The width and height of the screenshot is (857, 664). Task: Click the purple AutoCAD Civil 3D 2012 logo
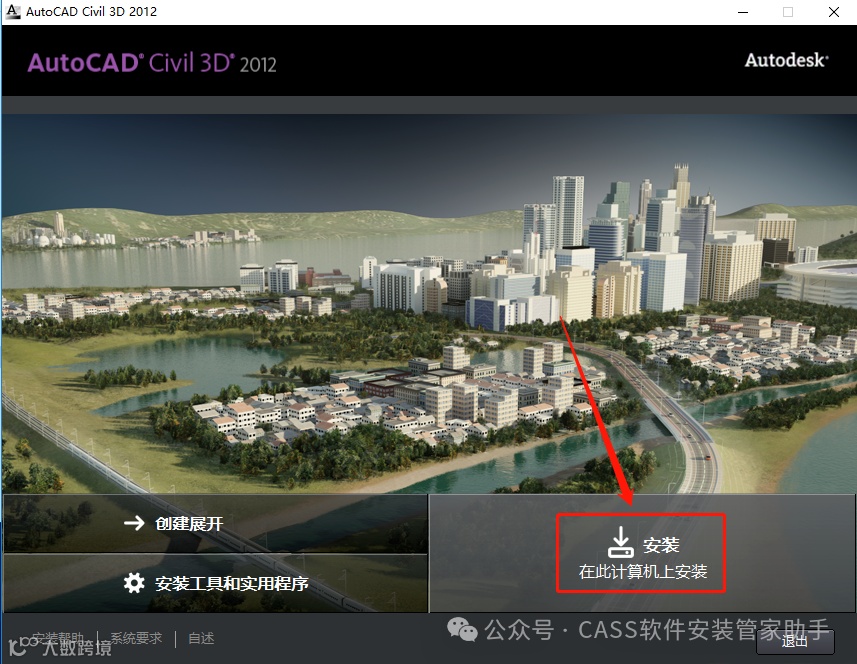152,63
